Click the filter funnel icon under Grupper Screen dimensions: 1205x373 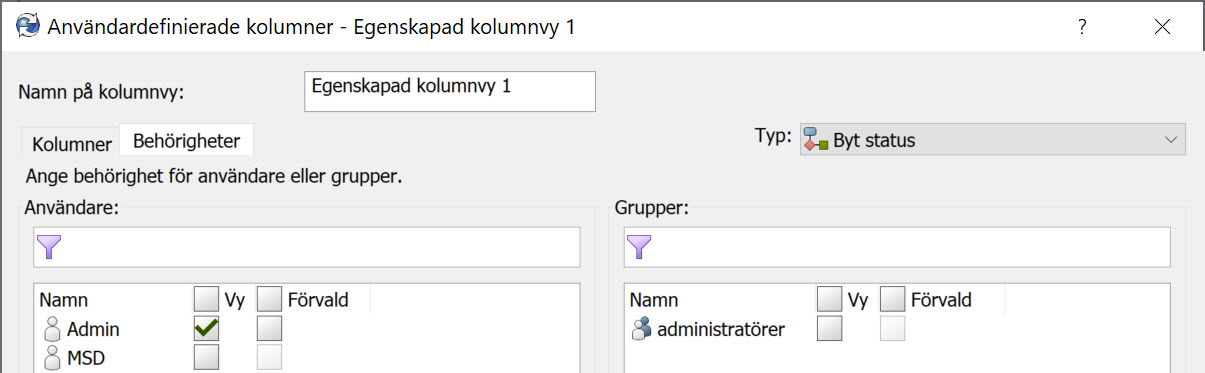pyautogui.click(x=639, y=247)
